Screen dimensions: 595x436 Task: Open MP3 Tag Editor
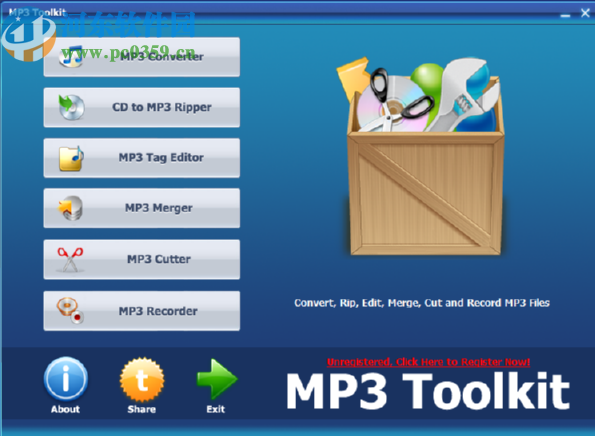pyautogui.click(x=142, y=158)
